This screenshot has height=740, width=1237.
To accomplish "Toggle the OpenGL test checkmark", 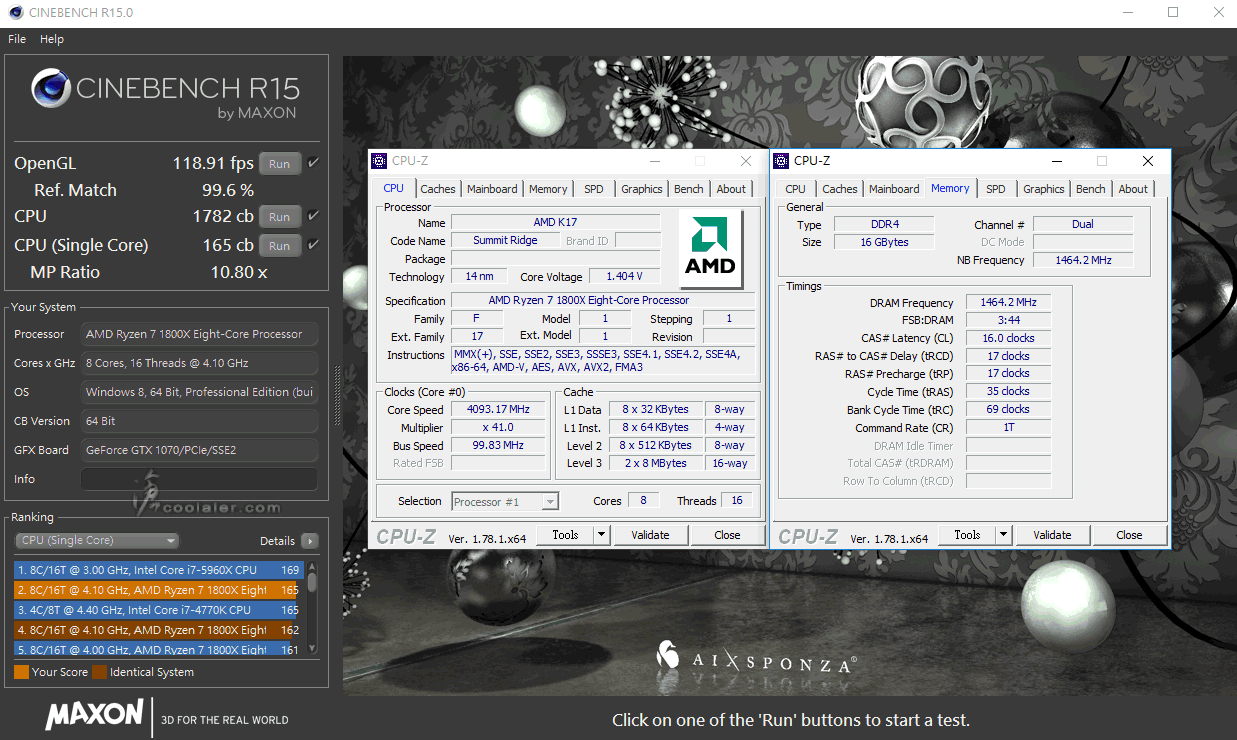I will click(x=314, y=163).
